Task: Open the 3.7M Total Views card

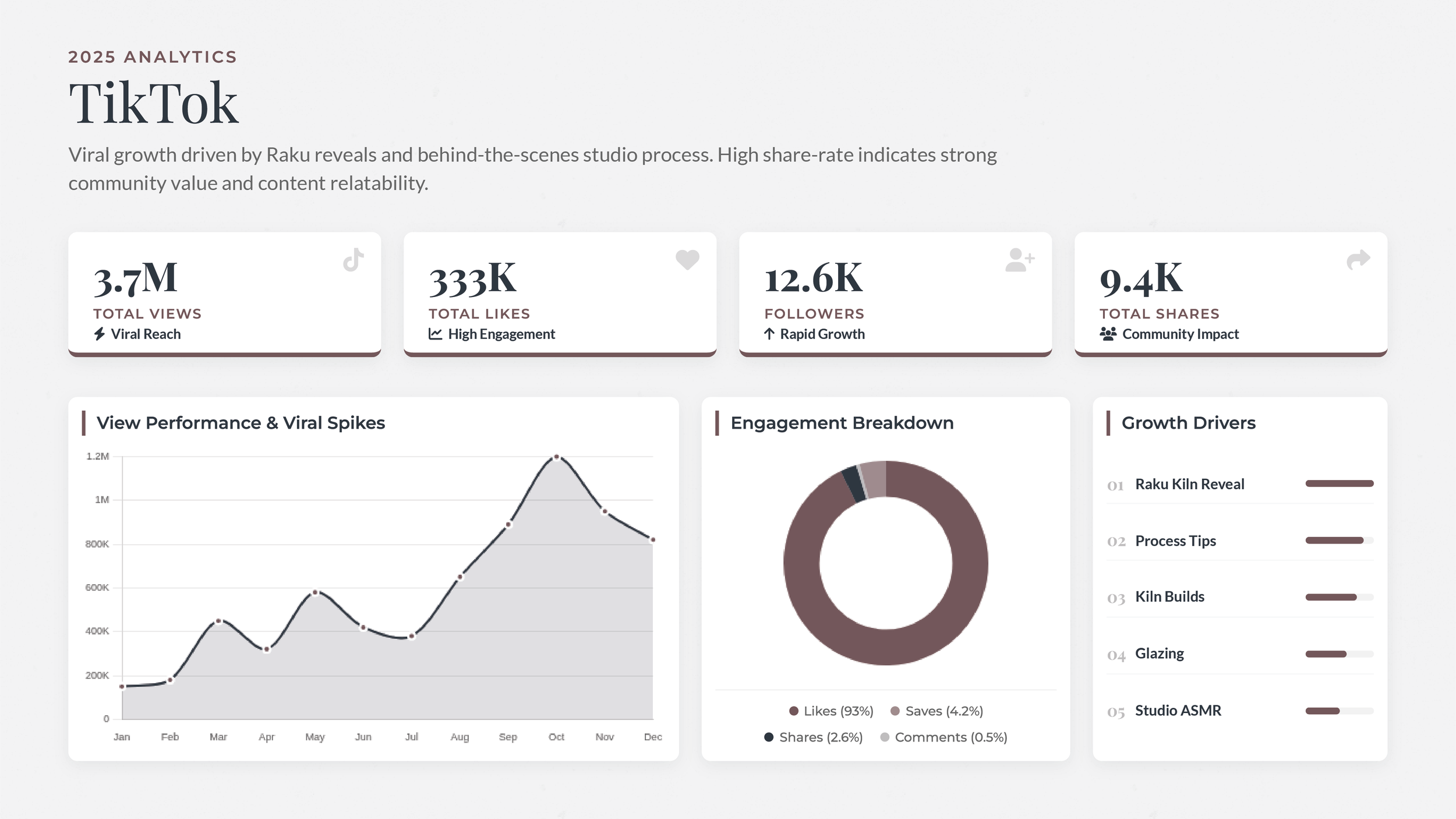Action: tap(224, 294)
